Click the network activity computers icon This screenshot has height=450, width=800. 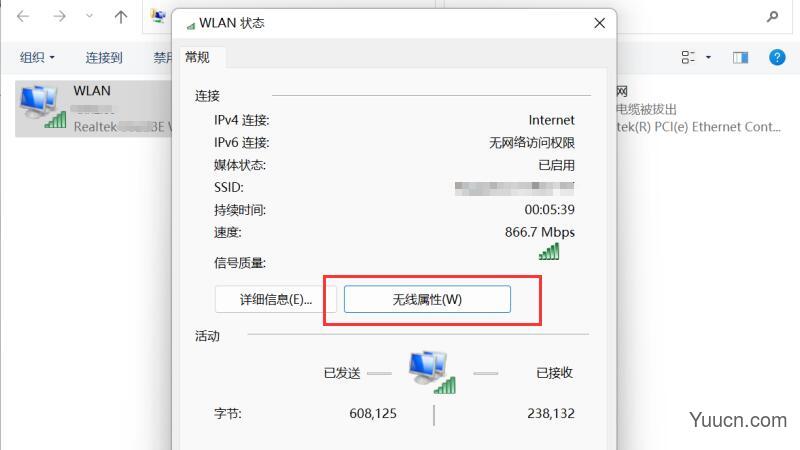(432, 372)
